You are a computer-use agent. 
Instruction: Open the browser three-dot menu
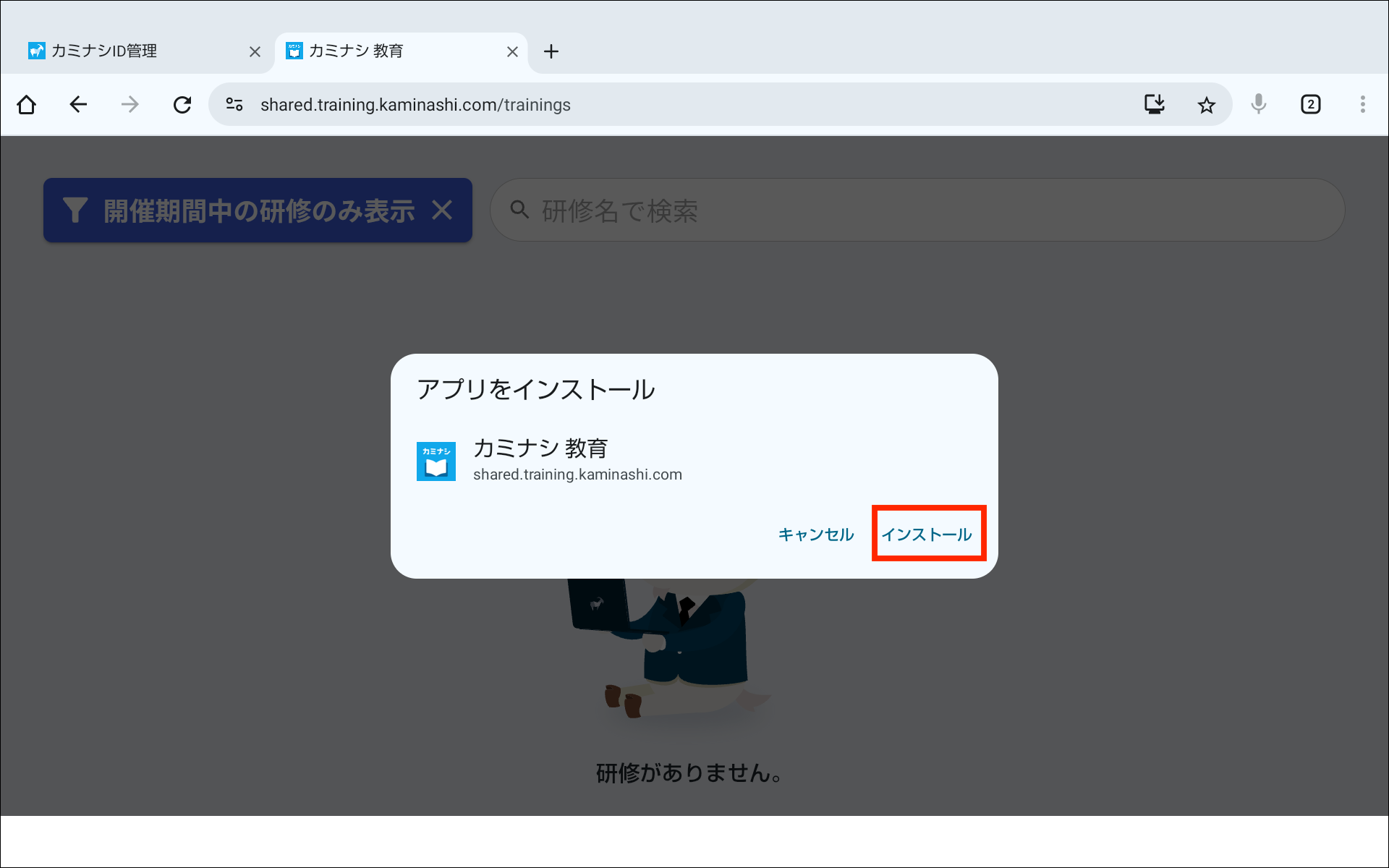[x=1362, y=105]
